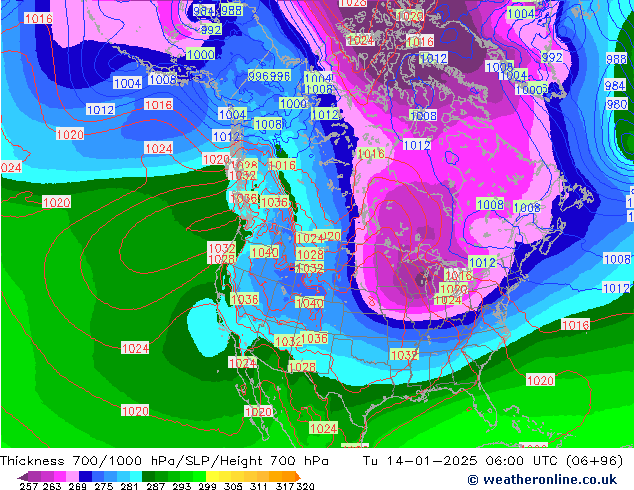Click the legend value "257"

coord(29,486)
